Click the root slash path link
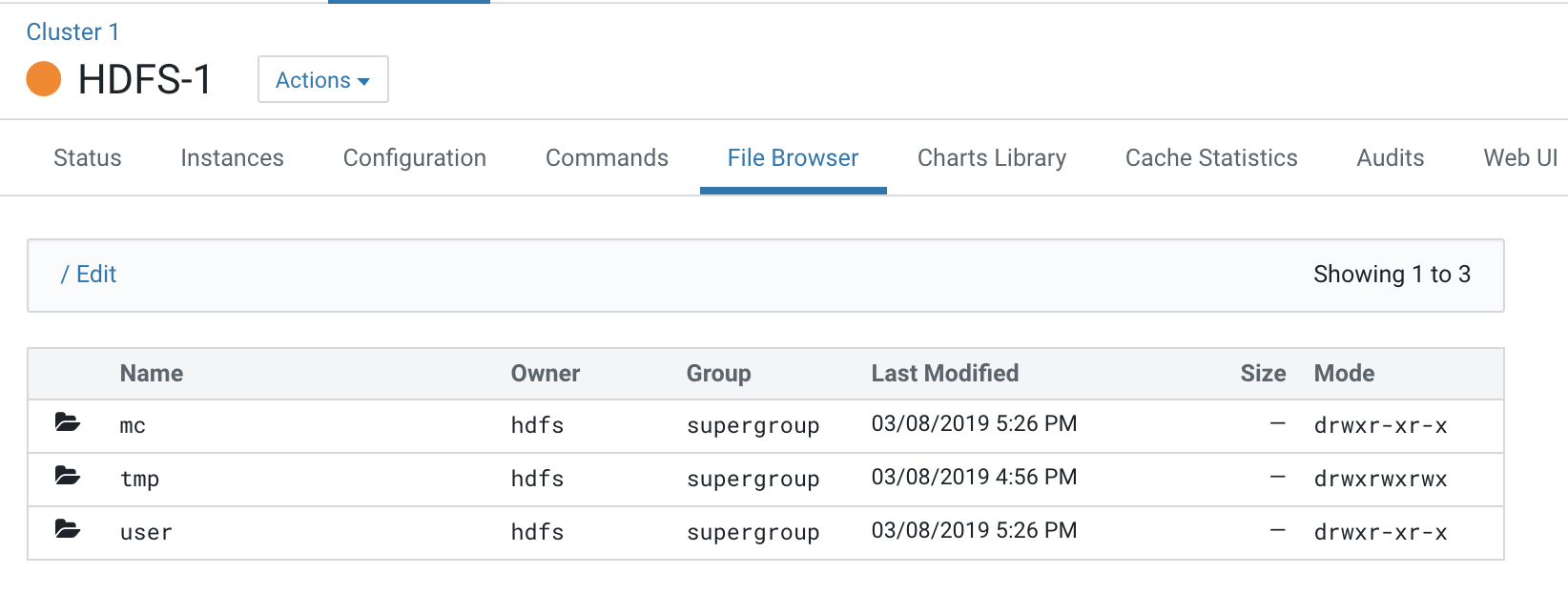Screen dimensions: 1568x614 coord(64,275)
